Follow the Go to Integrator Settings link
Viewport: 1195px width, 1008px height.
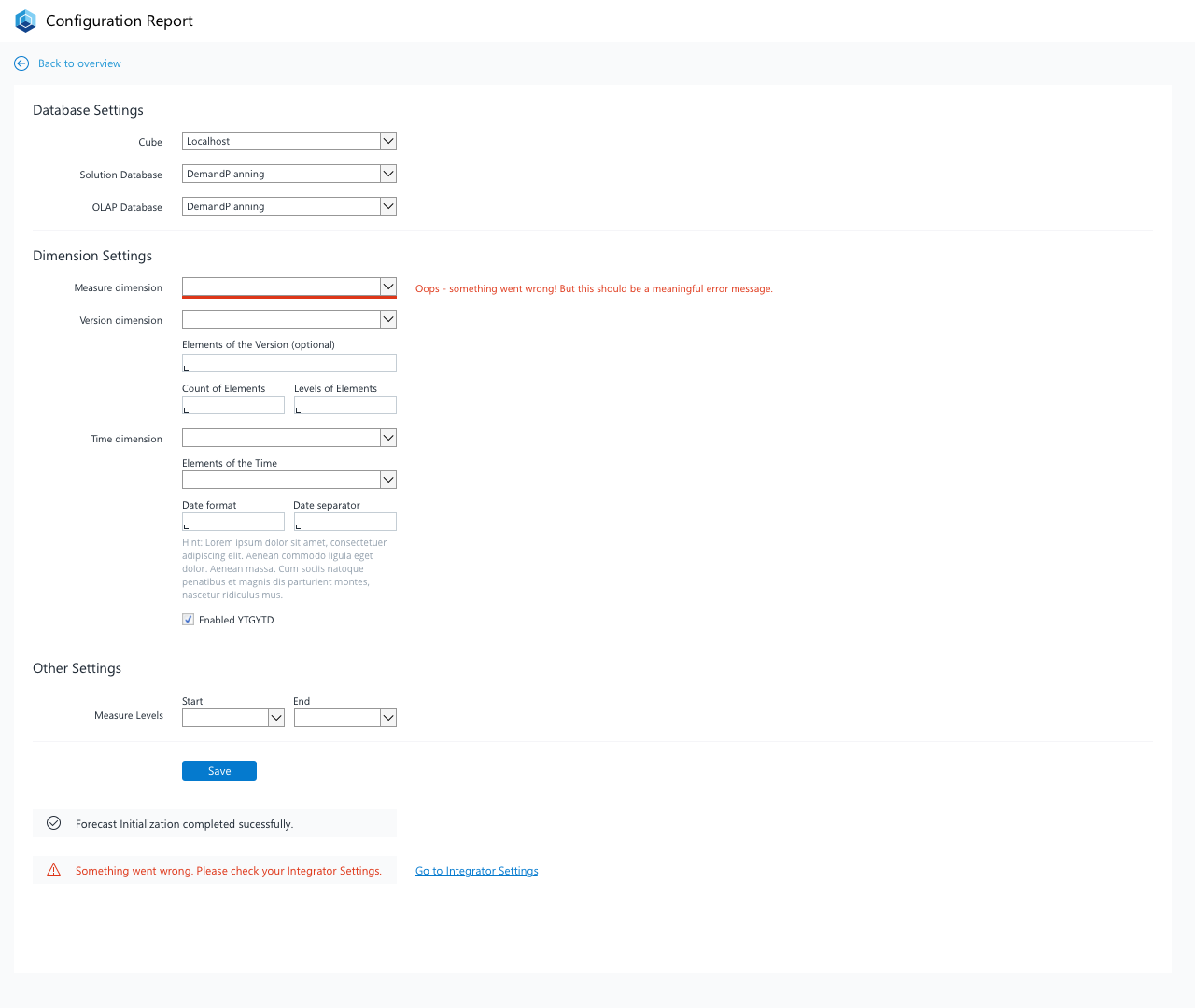coord(477,871)
